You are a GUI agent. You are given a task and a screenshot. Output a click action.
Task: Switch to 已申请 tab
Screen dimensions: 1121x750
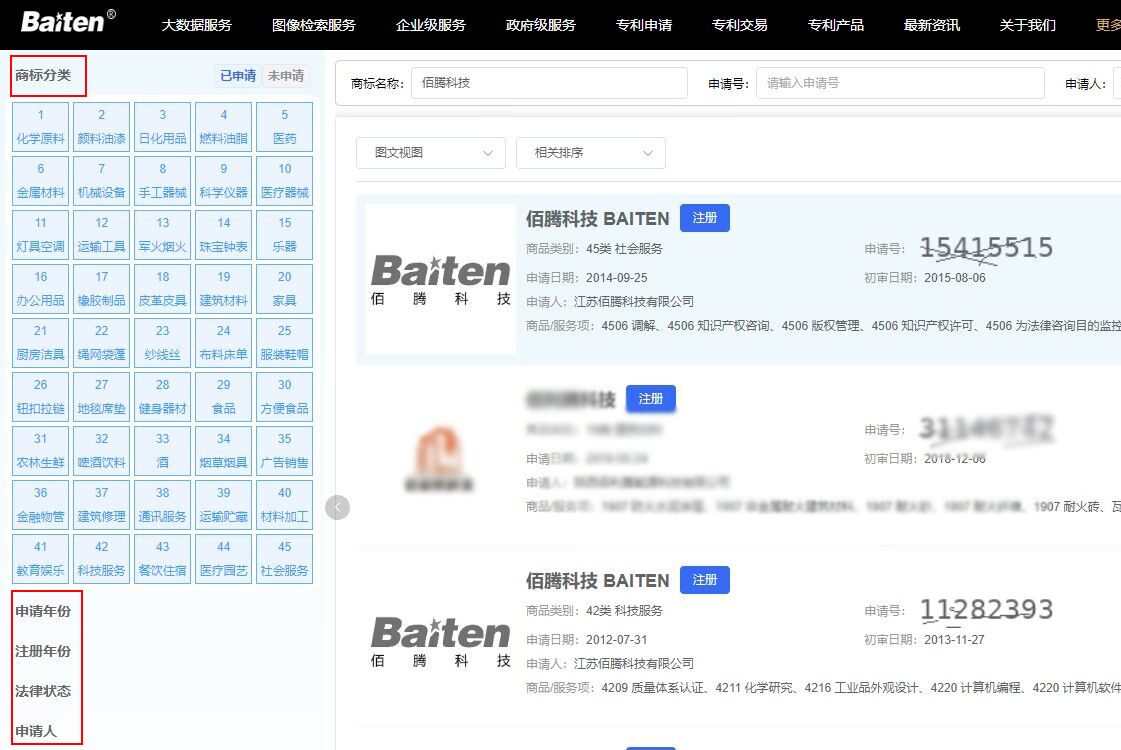click(x=237, y=76)
